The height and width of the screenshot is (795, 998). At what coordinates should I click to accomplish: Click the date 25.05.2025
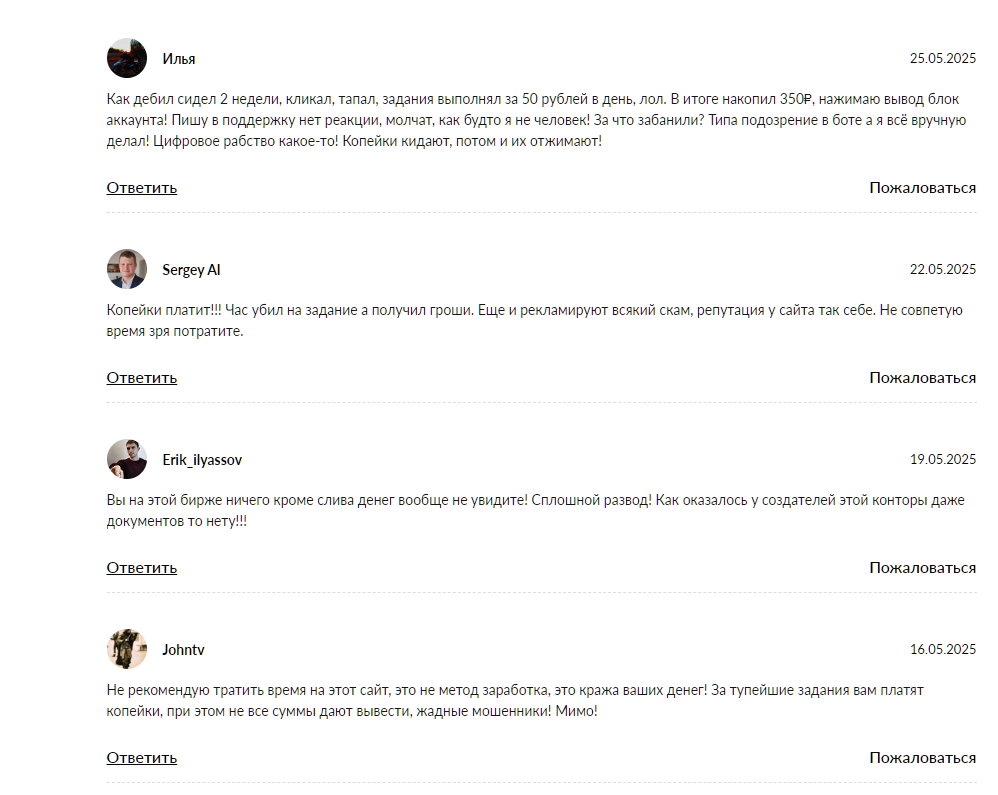click(x=942, y=59)
